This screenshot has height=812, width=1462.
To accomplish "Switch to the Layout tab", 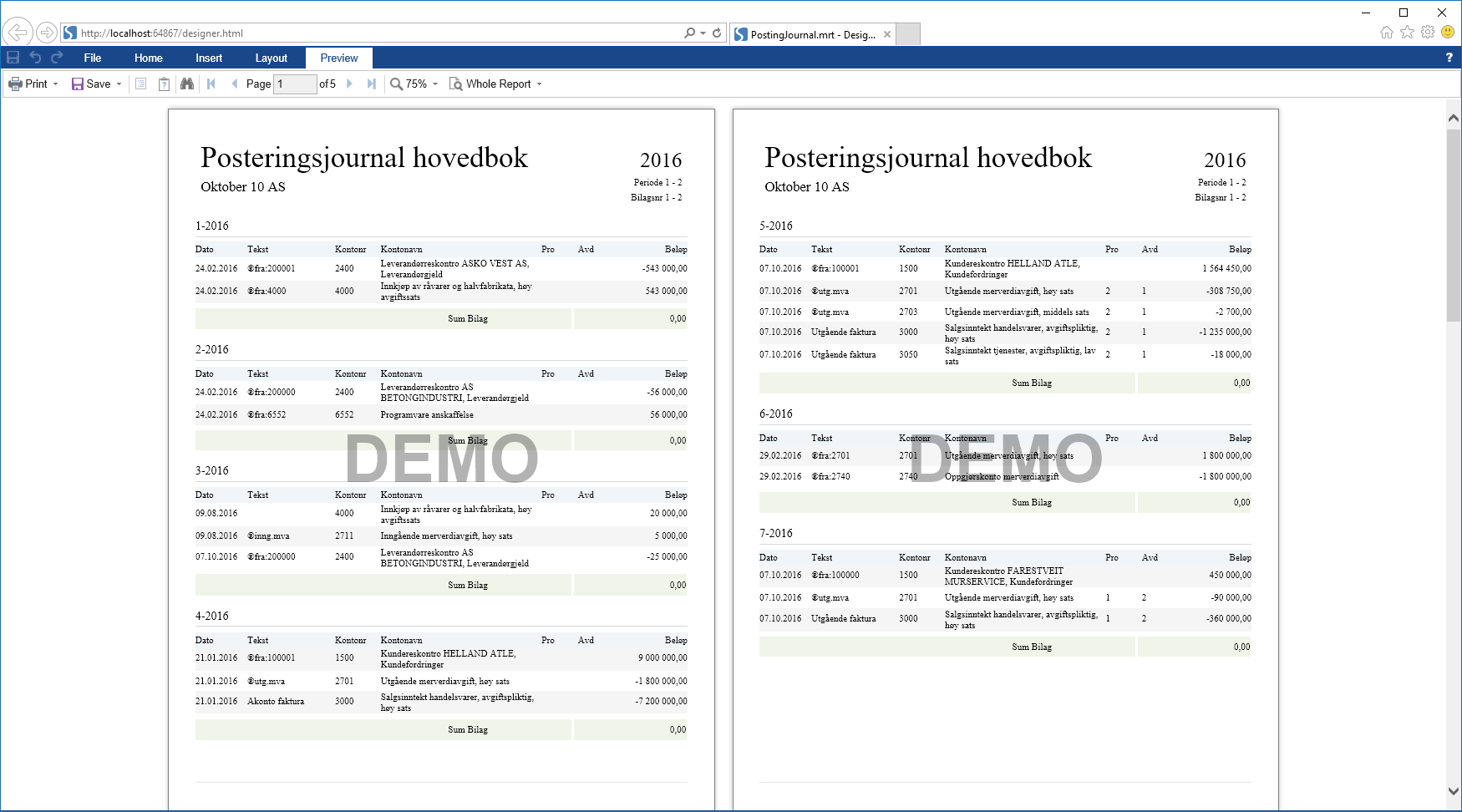I will pos(272,58).
